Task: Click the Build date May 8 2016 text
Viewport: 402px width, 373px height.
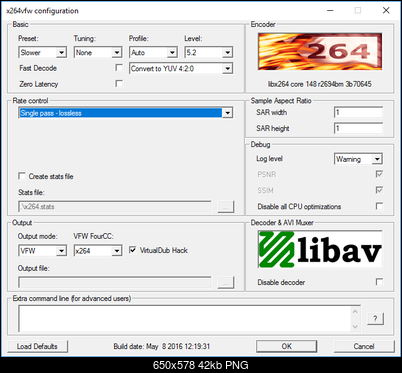Action: click(x=162, y=346)
